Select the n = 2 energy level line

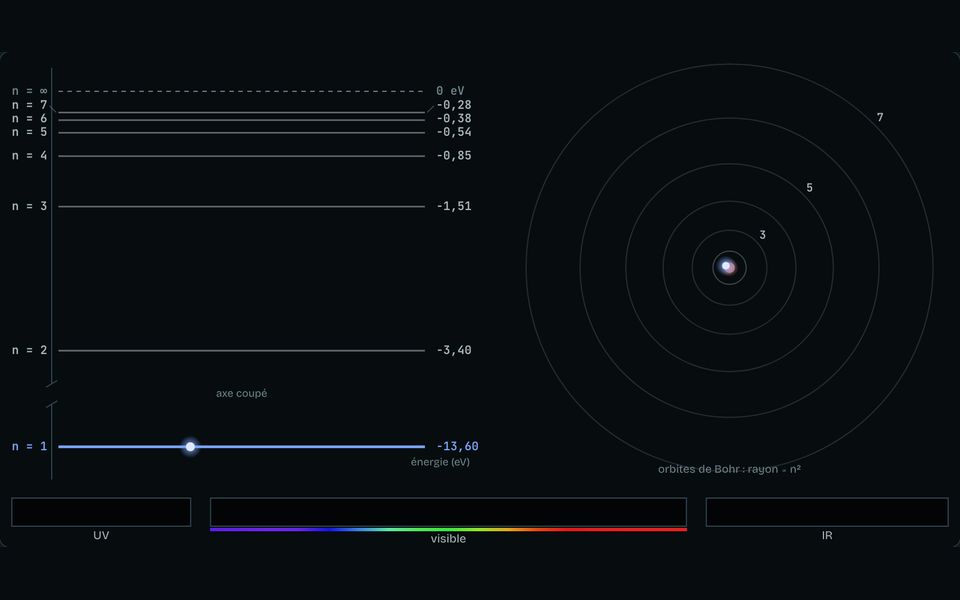(x=241, y=351)
